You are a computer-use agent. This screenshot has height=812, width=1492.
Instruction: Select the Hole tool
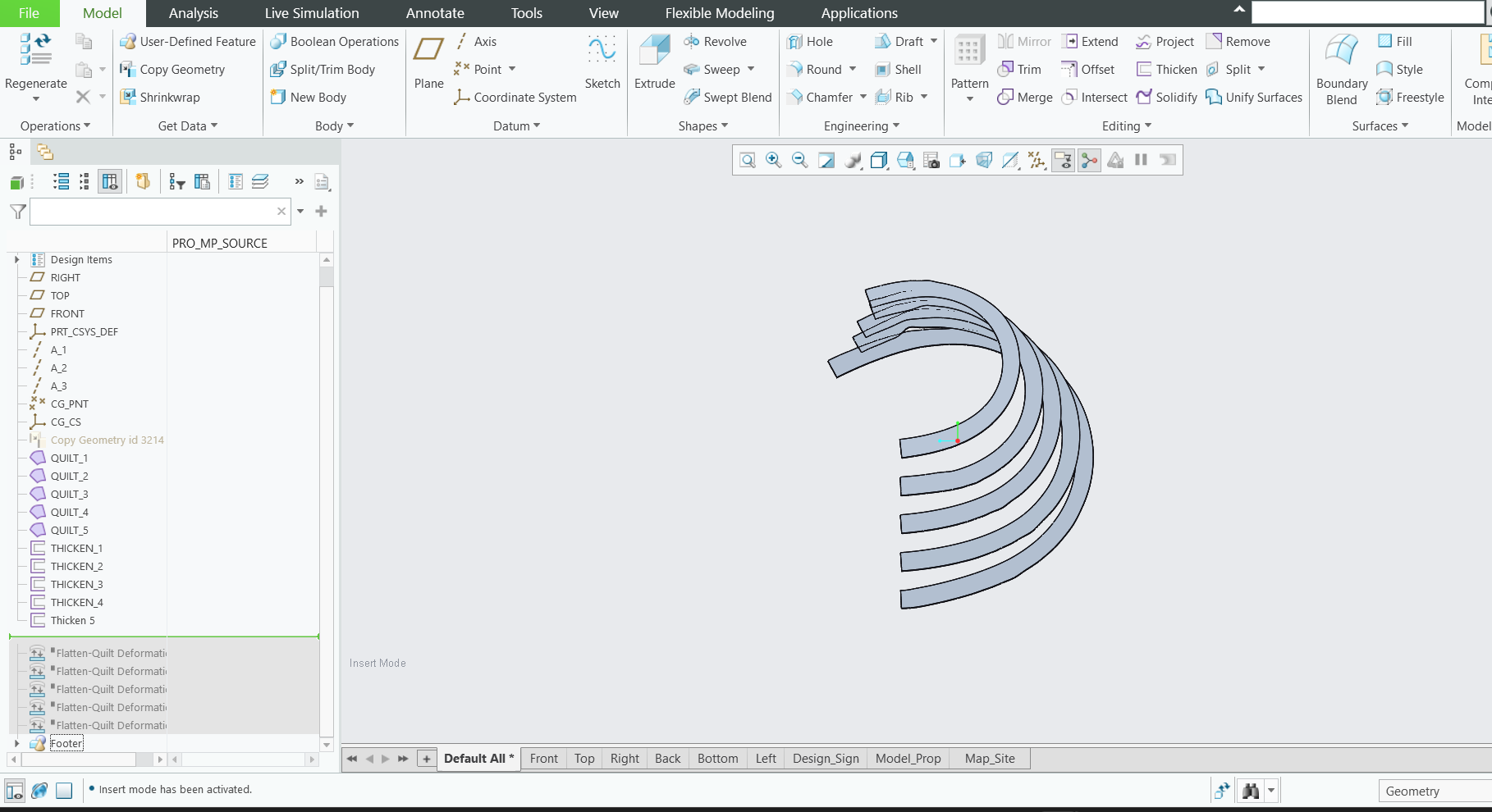coord(811,41)
